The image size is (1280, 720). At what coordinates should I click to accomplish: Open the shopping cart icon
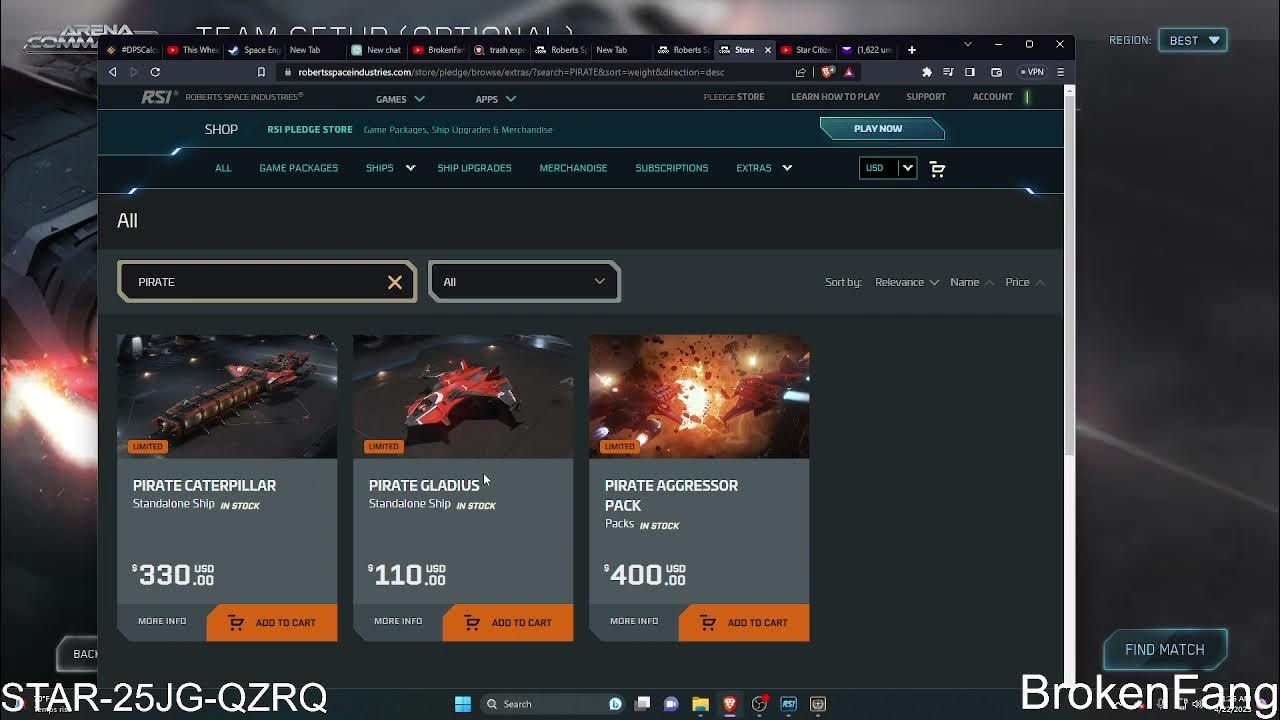point(937,169)
